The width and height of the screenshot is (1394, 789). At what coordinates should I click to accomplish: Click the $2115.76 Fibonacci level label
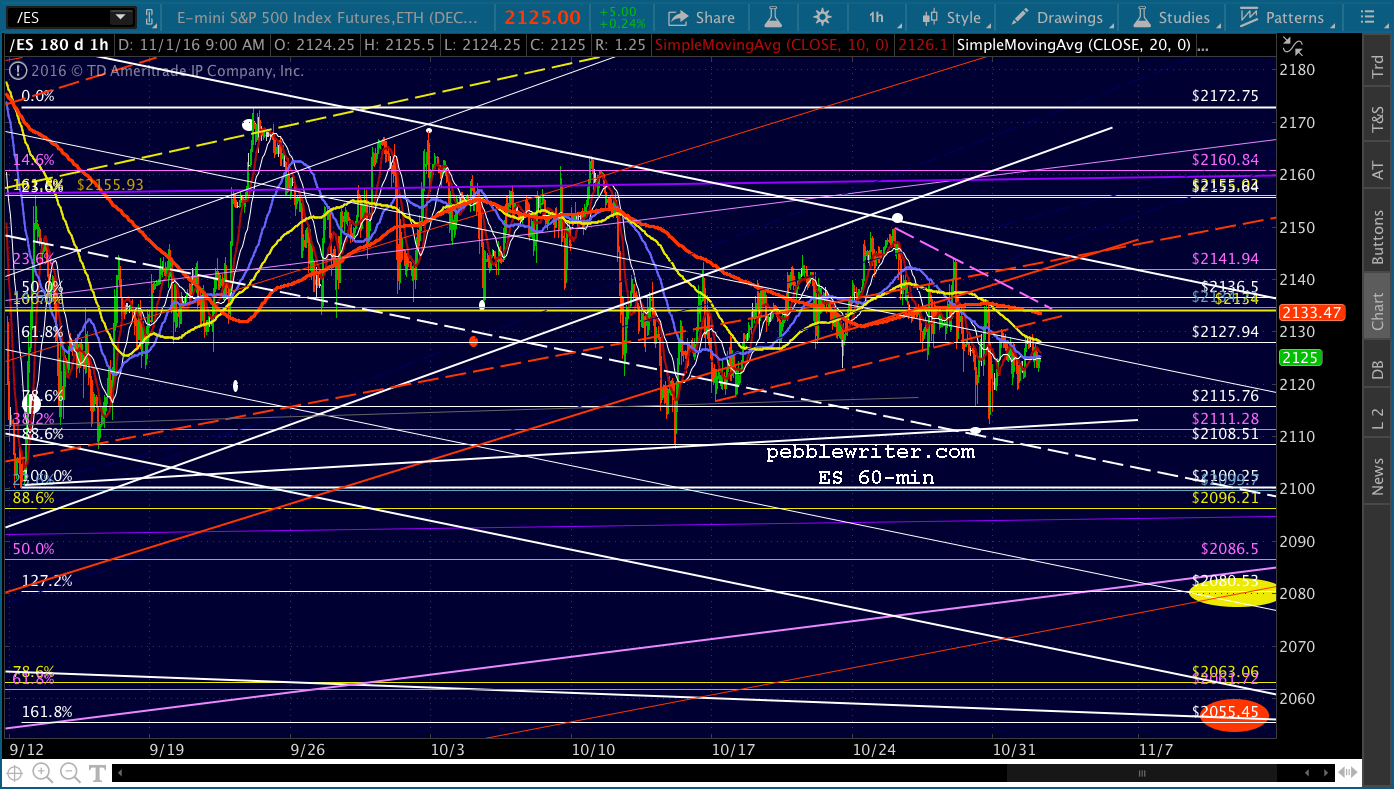tap(1225, 396)
